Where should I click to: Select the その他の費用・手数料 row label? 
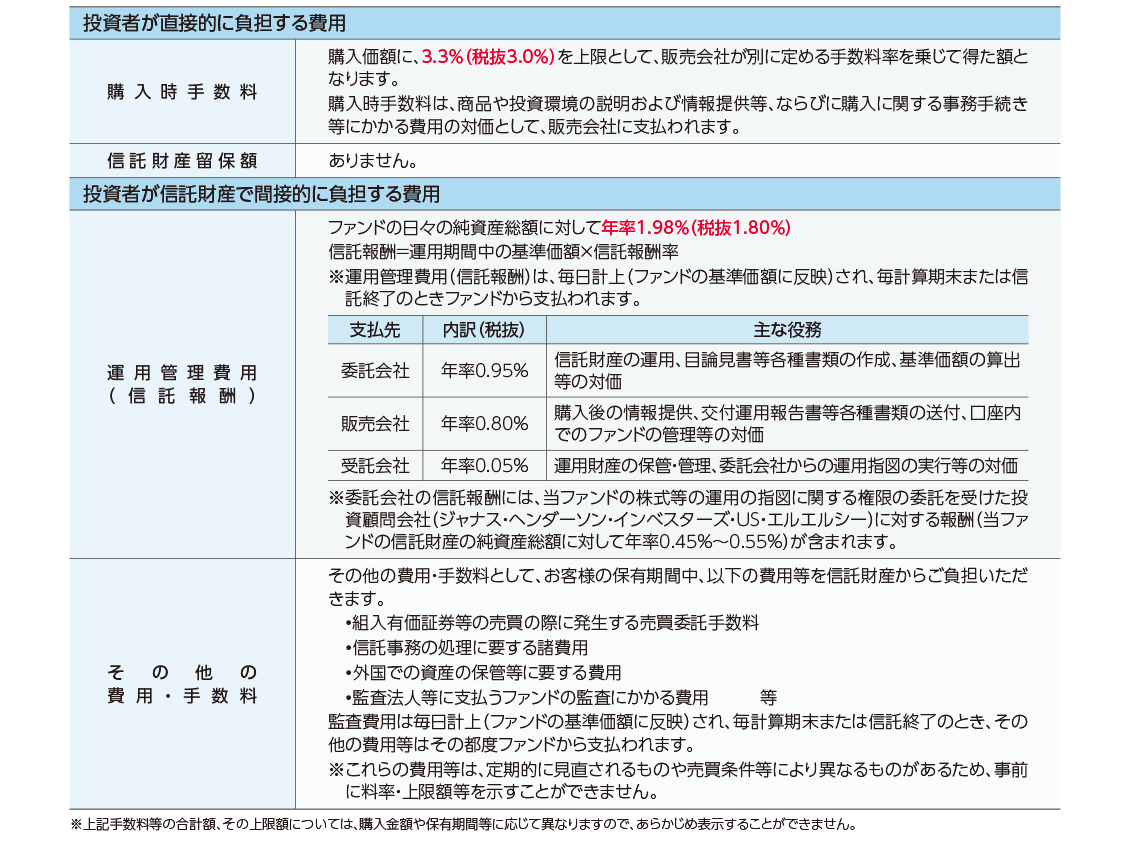(x=182, y=683)
